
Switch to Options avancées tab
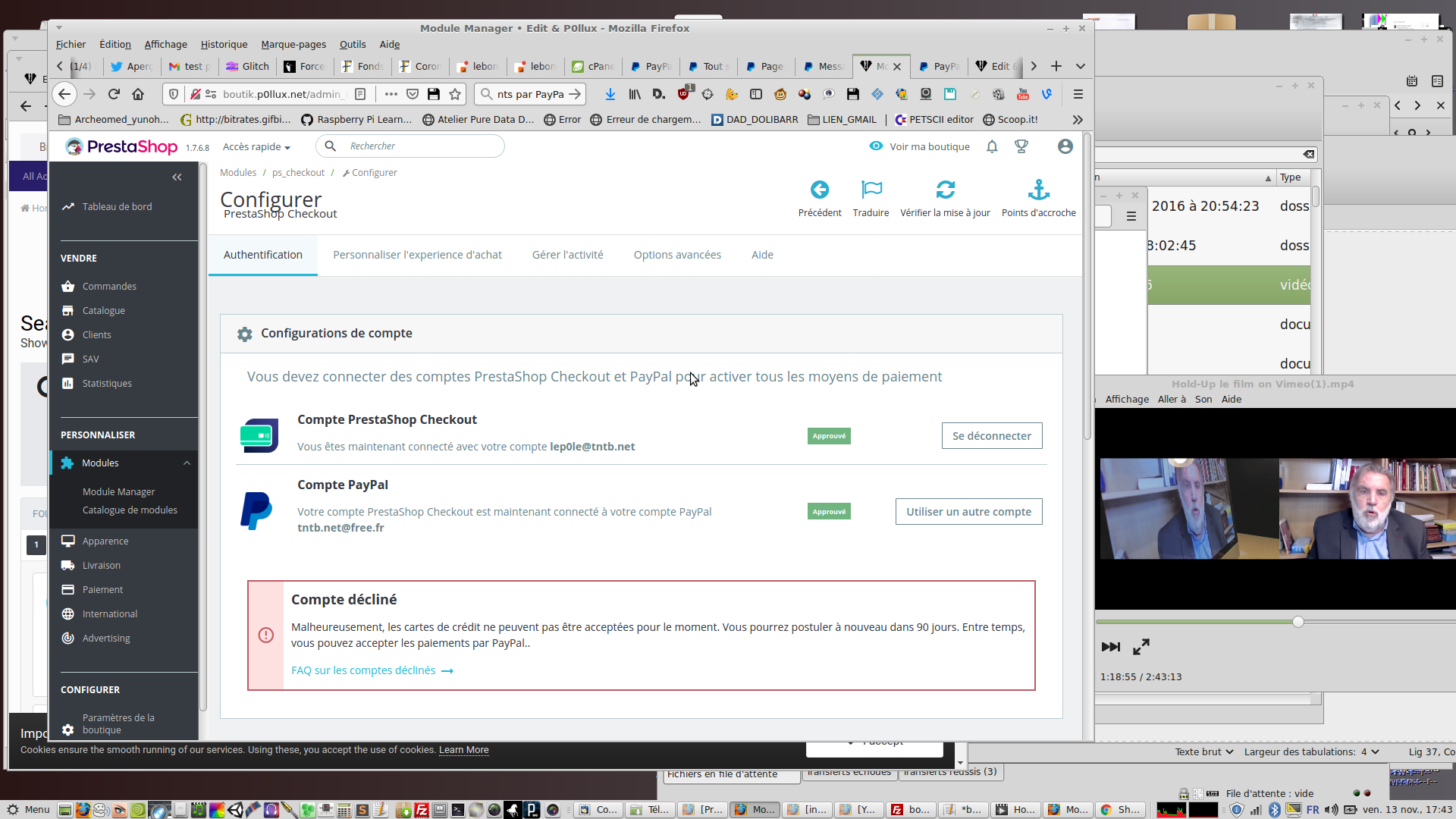(677, 255)
